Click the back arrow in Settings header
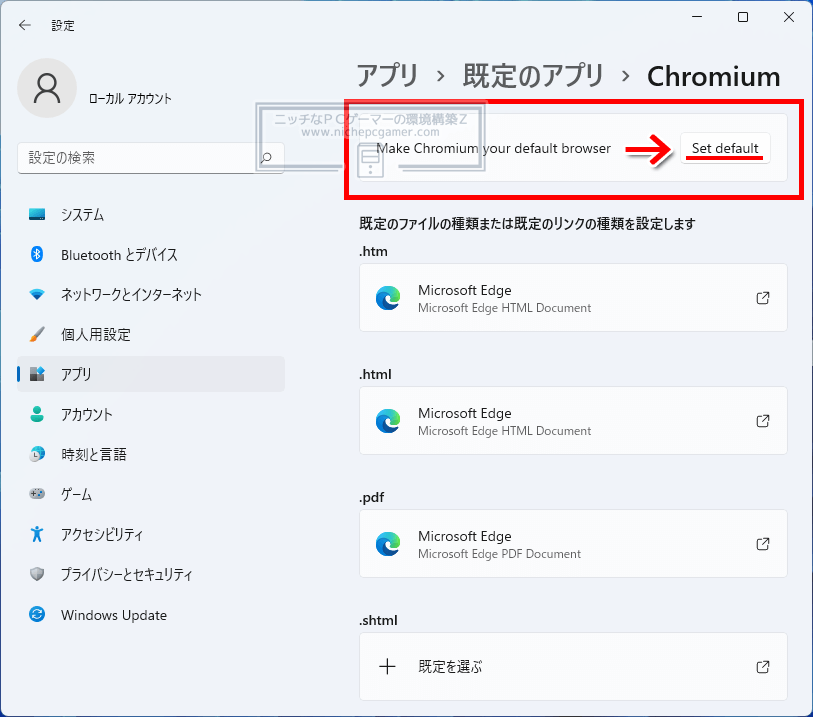 [x=24, y=25]
